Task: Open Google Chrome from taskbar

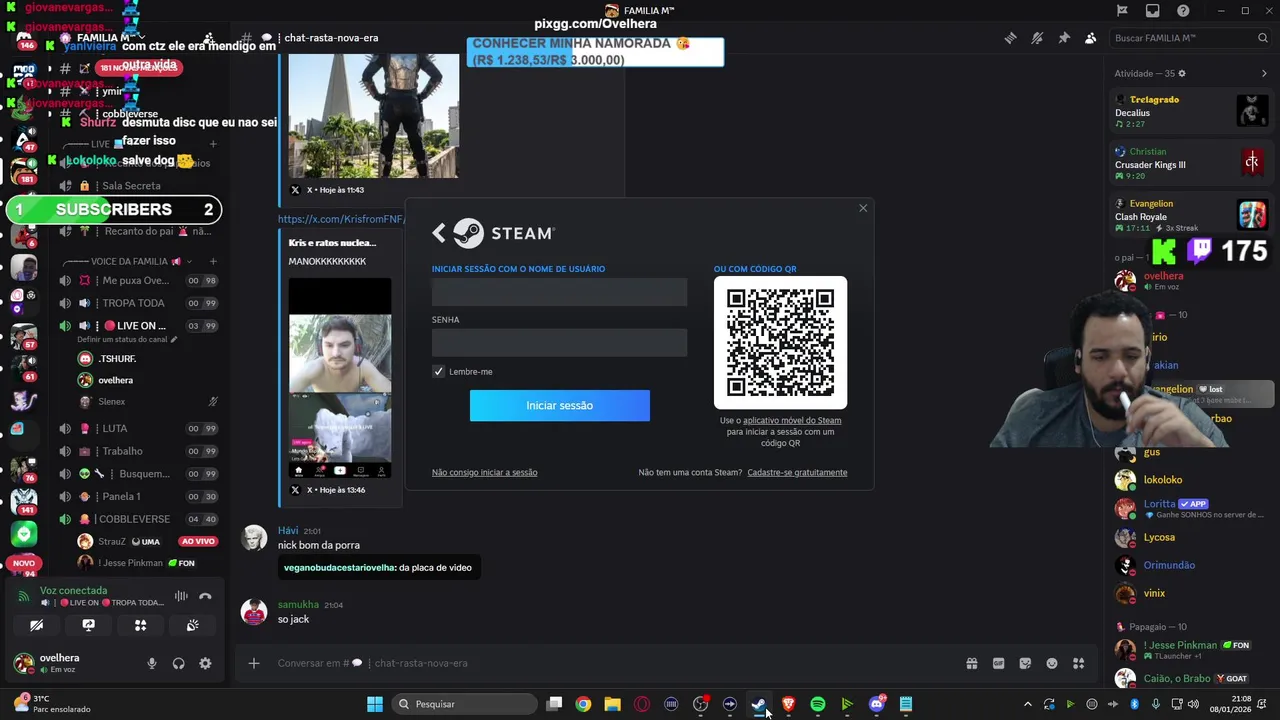Action: [583, 704]
